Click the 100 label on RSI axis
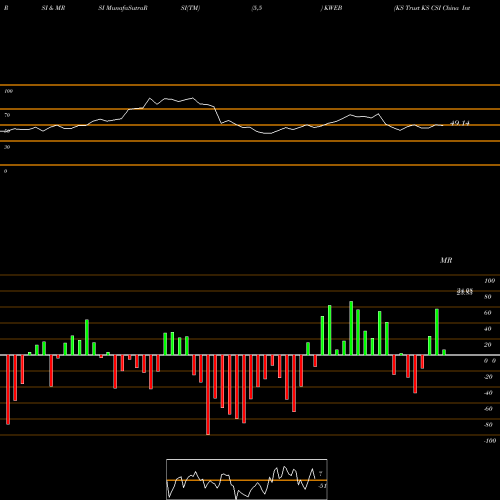Viewport: 500px width, 500px height. [8, 91]
